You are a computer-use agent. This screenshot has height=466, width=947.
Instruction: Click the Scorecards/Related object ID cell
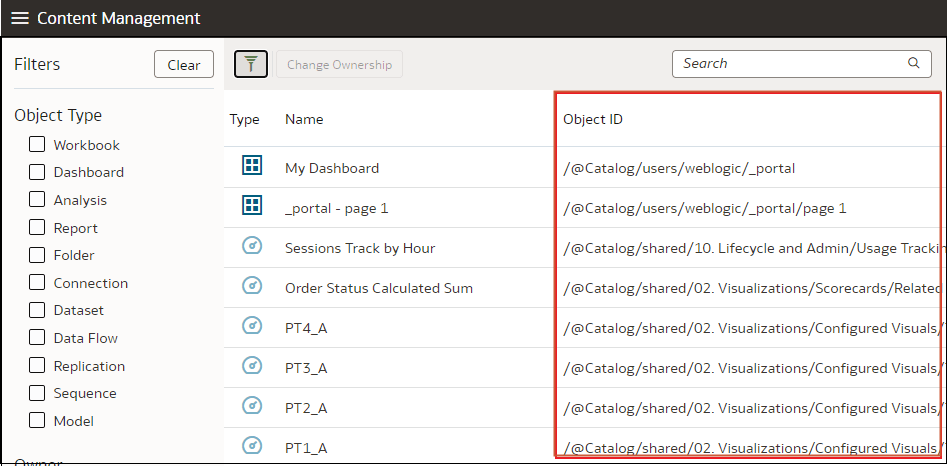751,289
